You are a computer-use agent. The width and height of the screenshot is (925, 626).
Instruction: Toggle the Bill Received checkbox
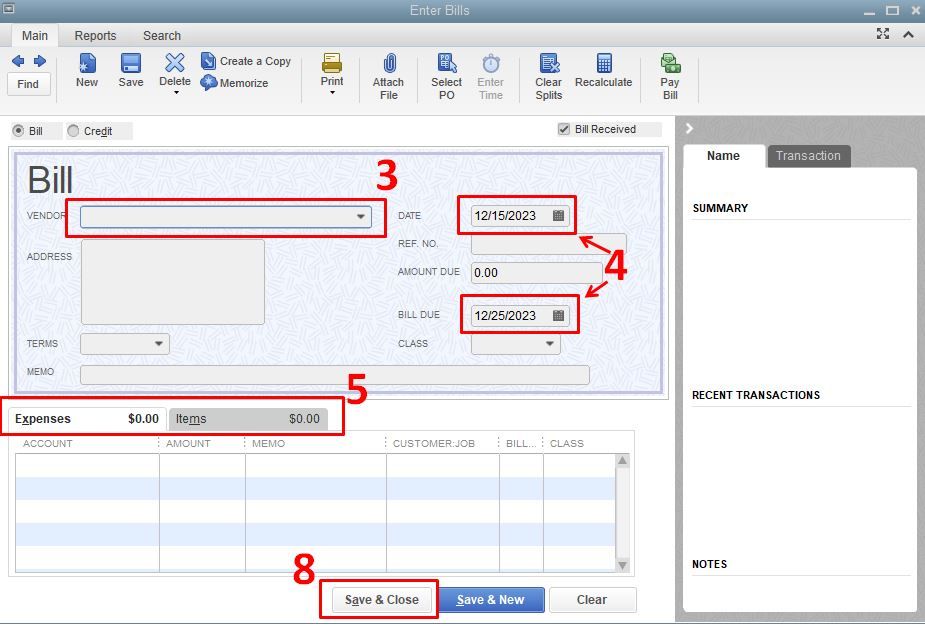pyautogui.click(x=564, y=129)
